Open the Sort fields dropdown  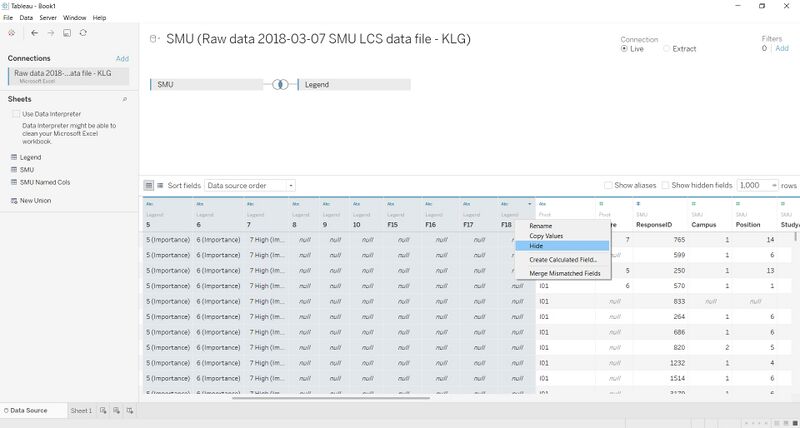tap(249, 186)
